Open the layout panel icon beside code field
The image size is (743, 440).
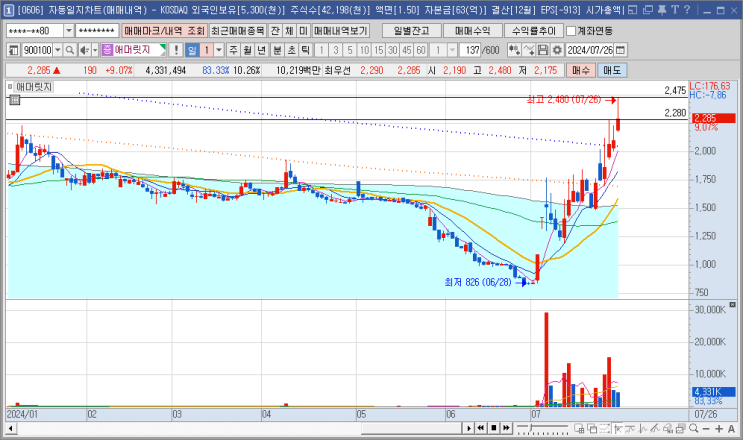[13, 50]
